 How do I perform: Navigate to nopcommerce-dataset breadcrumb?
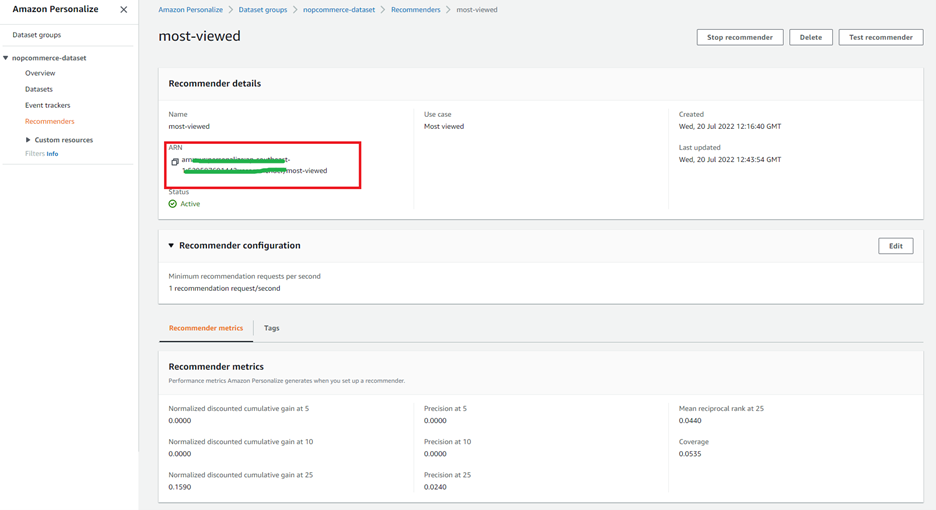tap(339, 10)
